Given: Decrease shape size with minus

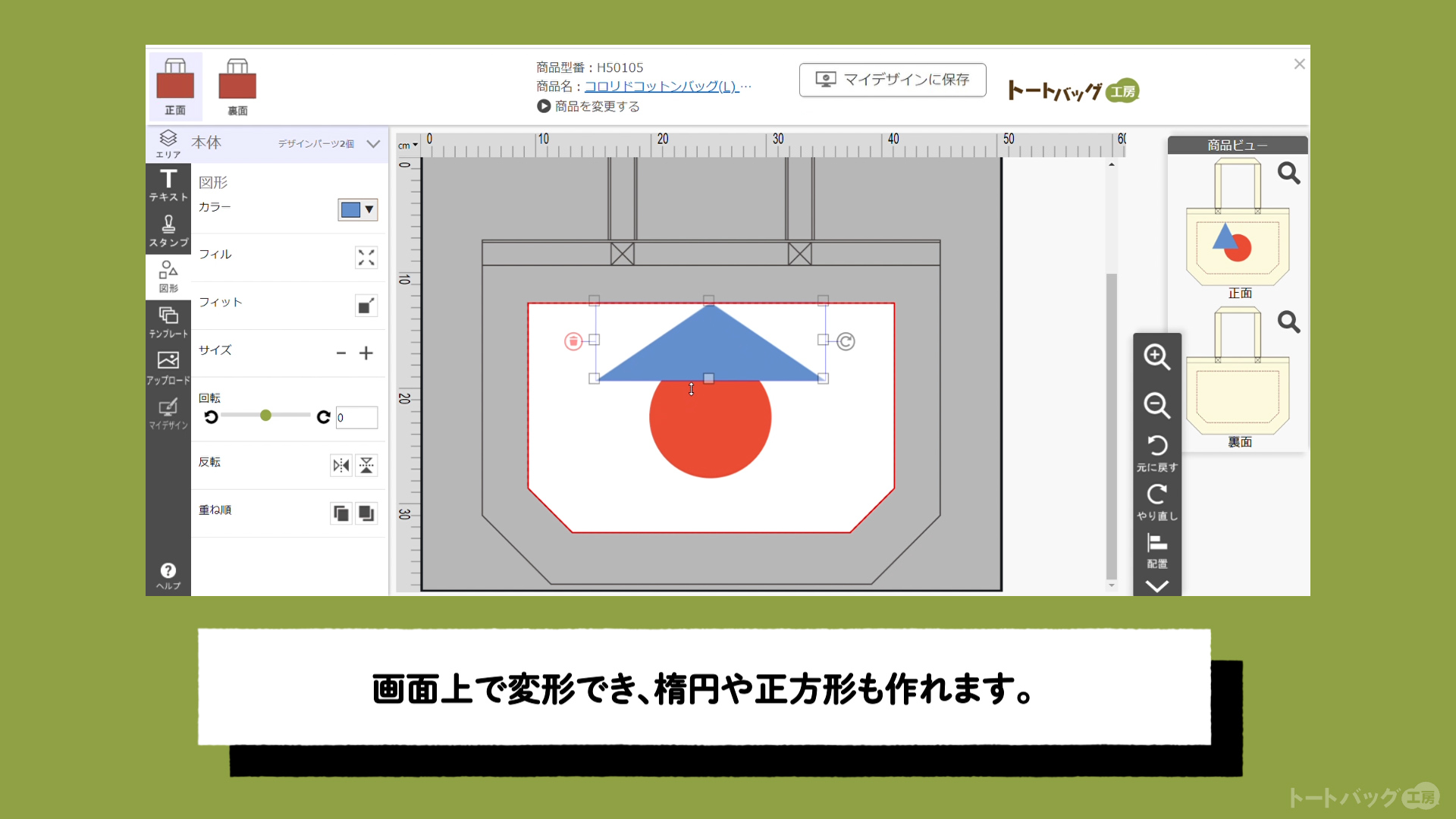Looking at the screenshot, I should click(x=341, y=353).
